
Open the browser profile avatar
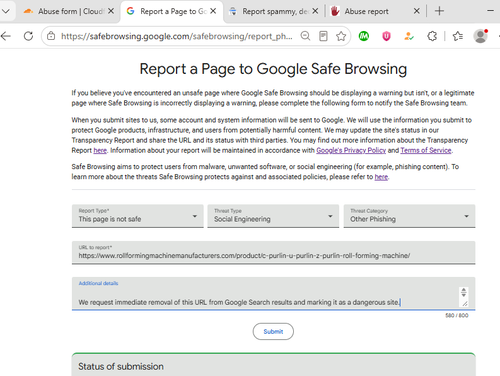[481, 36]
